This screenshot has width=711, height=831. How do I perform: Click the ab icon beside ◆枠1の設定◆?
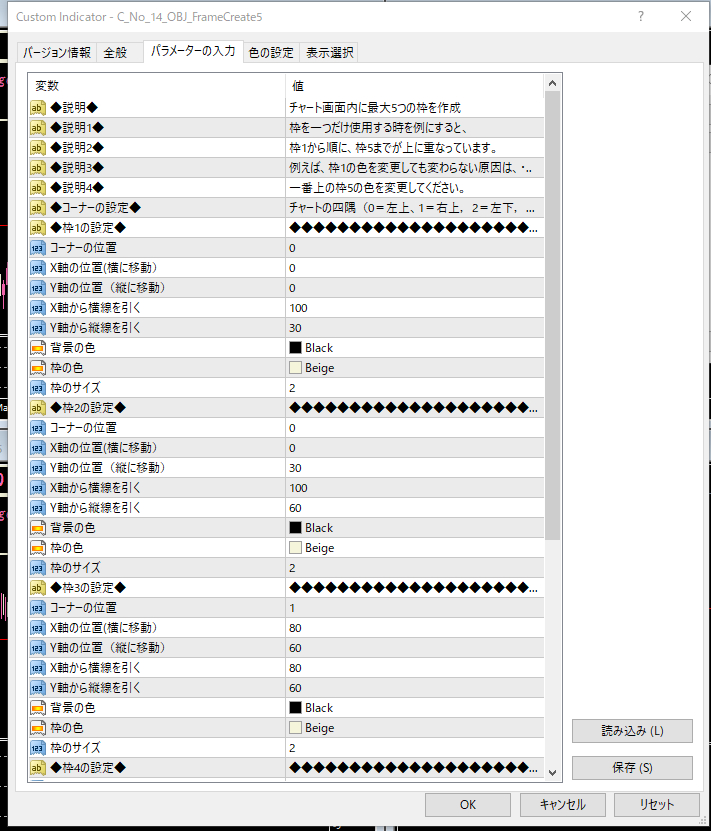(x=38, y=228)
